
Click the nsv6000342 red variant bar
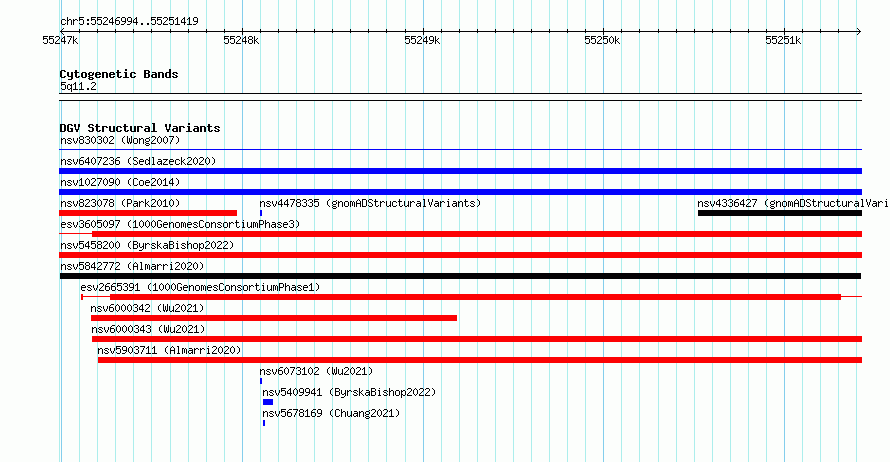[x=274, y=318]
